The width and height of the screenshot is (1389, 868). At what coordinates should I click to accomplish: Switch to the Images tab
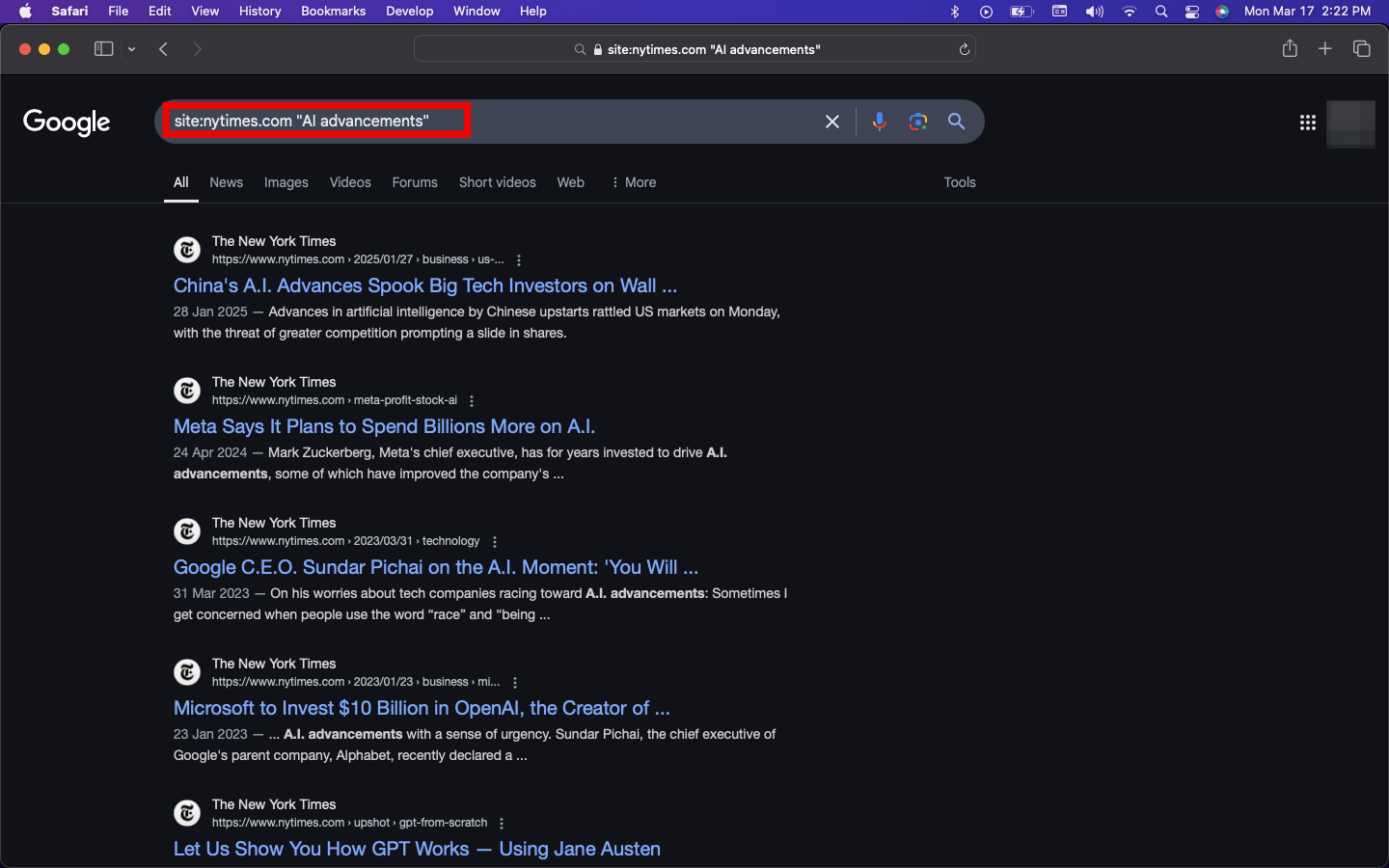click(x=286, y=182)
